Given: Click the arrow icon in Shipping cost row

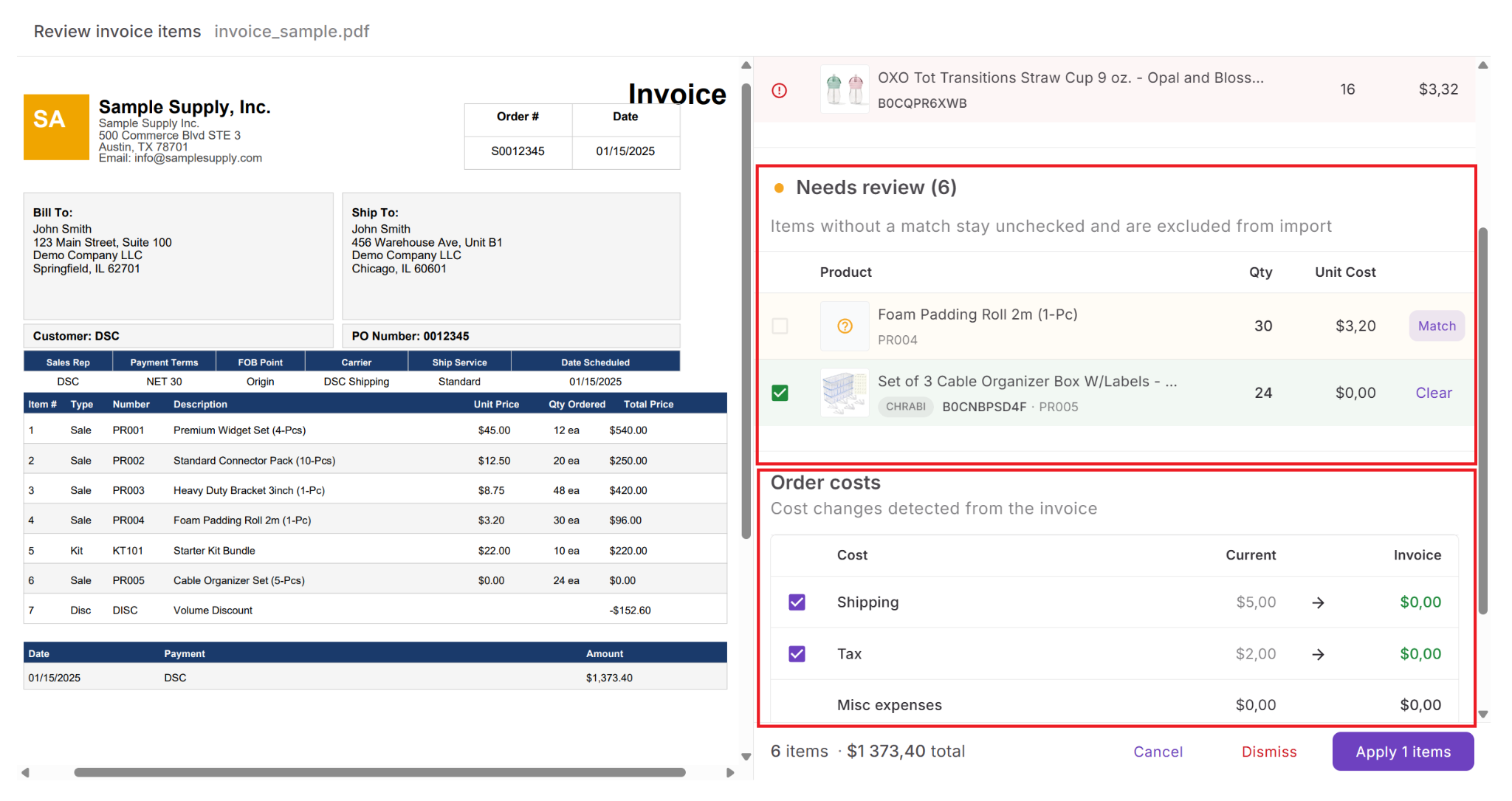Looking at the screenshot, I should [1318, 603].
